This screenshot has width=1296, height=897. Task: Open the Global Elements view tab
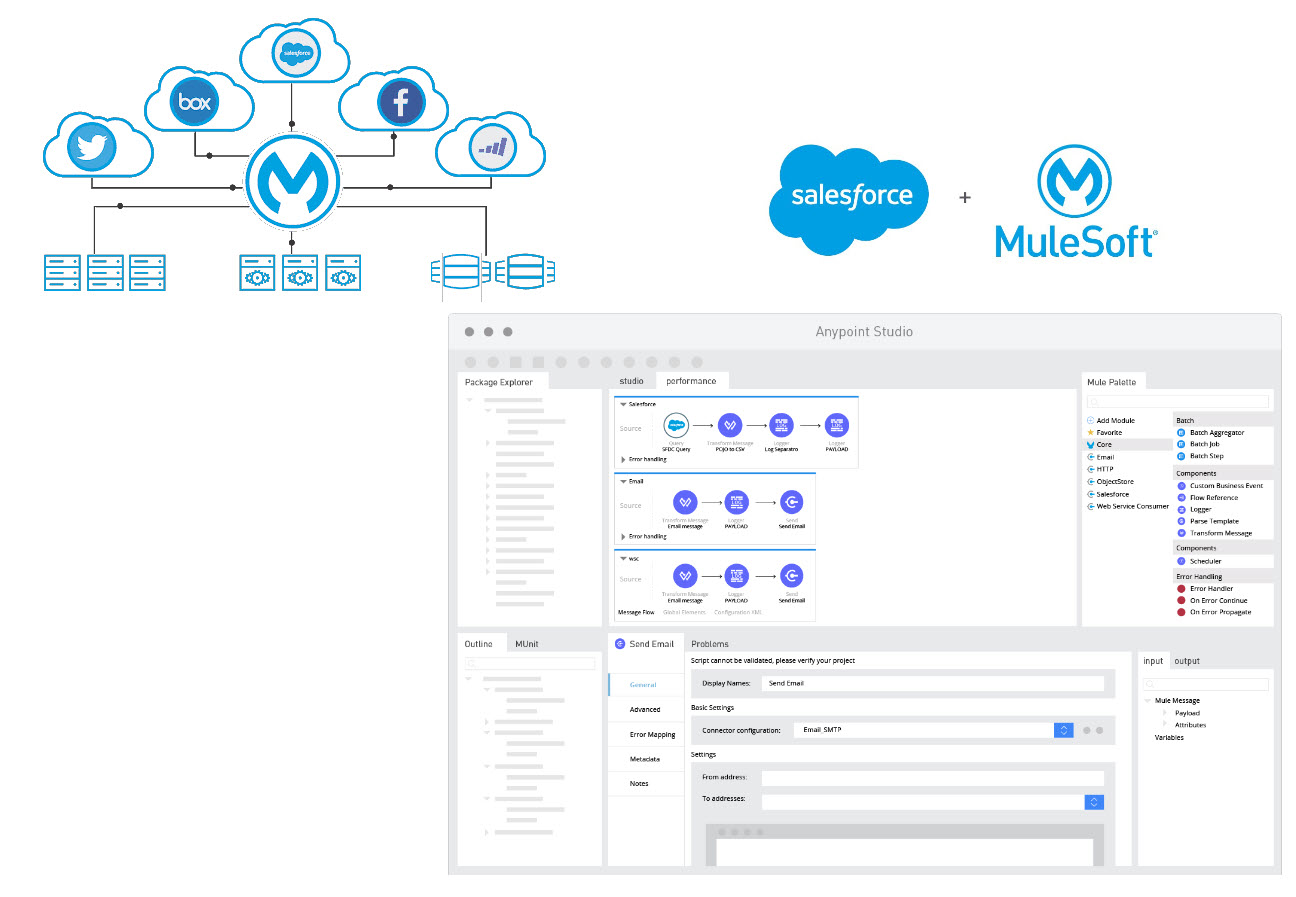click(x=684, y=612)
